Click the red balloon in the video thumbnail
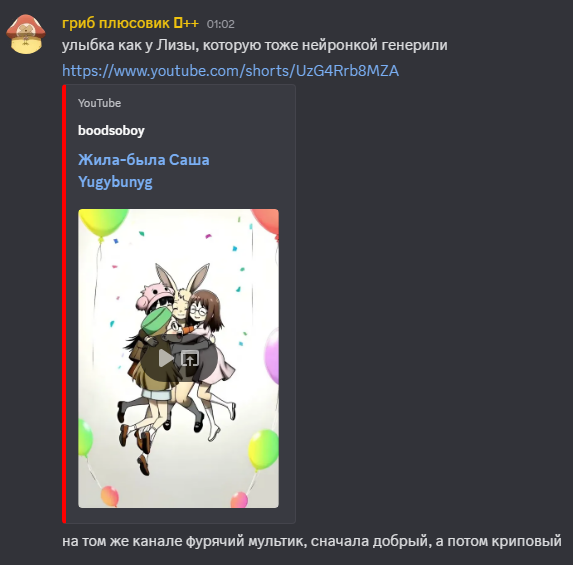Viewport: 573px width, 565px height. point(266,222)
